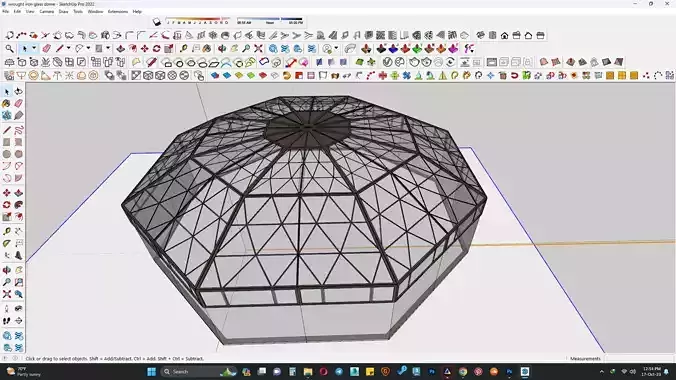Screen dimensions: 676x380
Task: Open Google Chrome from the taskbar
Action: click(x=463, y=371)
